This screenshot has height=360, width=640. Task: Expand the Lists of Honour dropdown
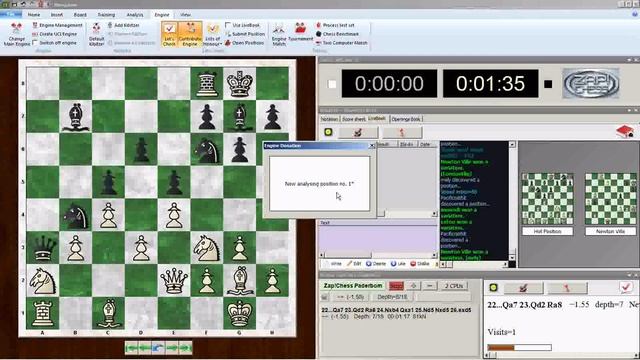coord(213,34)
